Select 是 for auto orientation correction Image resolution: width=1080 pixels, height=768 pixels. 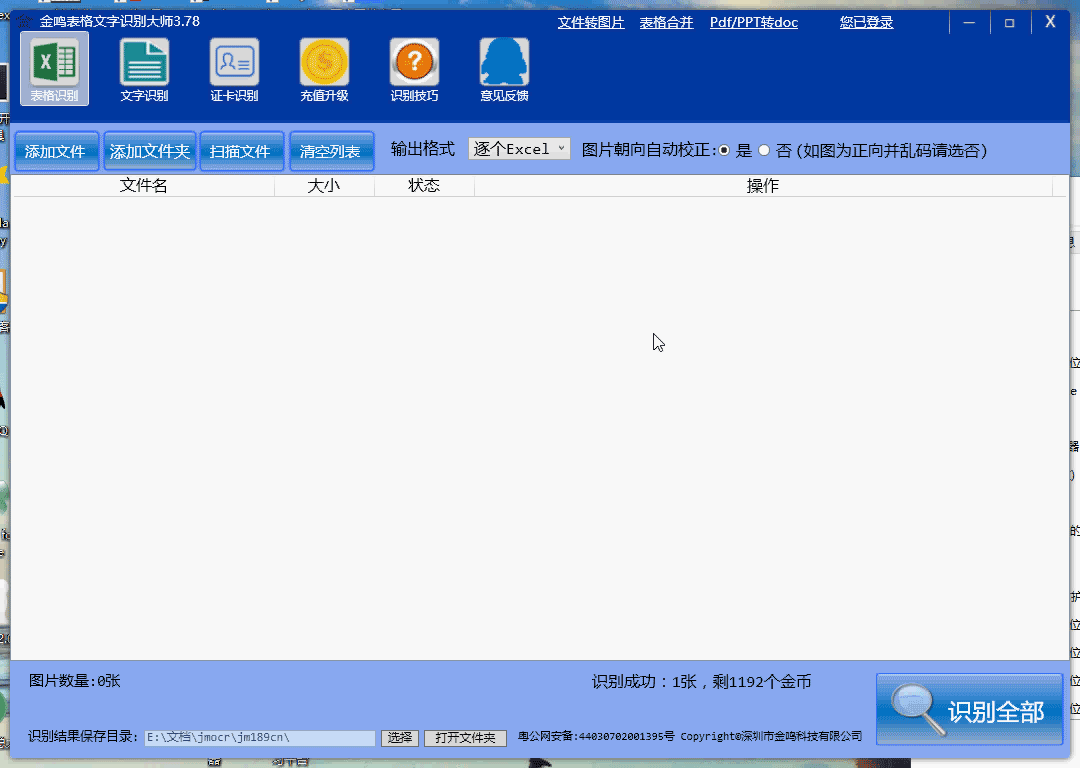[x=725, y=150]
